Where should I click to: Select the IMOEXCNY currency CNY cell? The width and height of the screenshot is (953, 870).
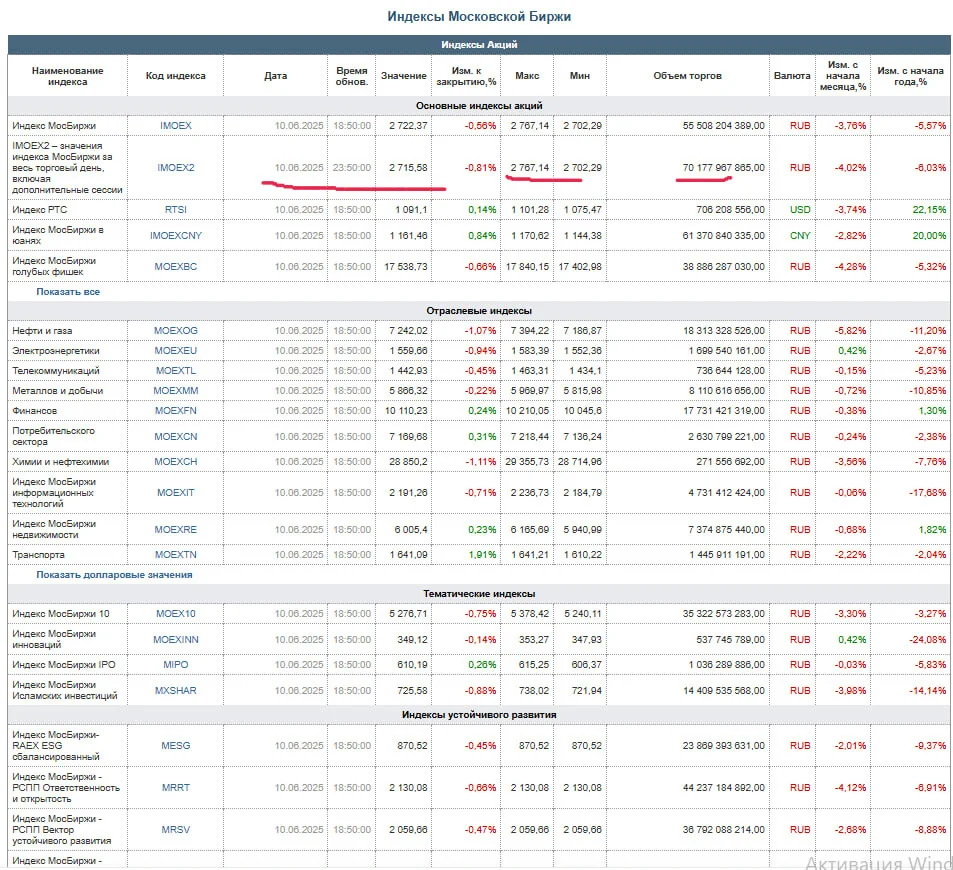(800, 235)
